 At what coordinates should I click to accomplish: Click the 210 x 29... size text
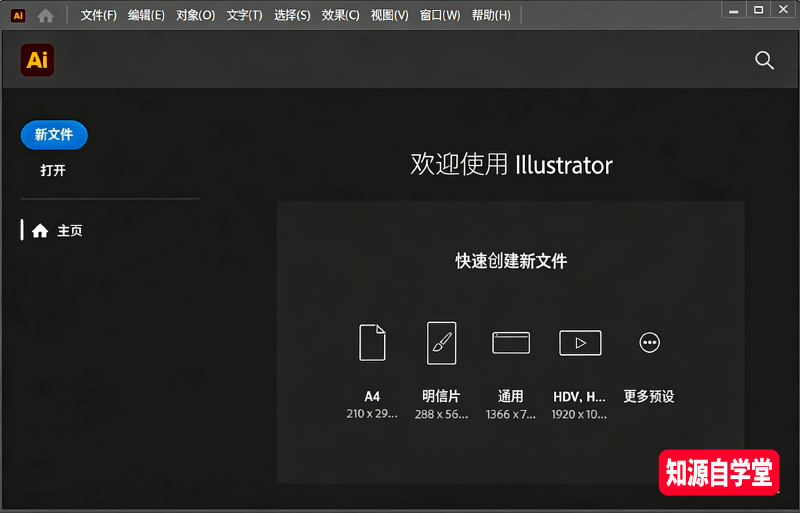click(x=372, y=414)
